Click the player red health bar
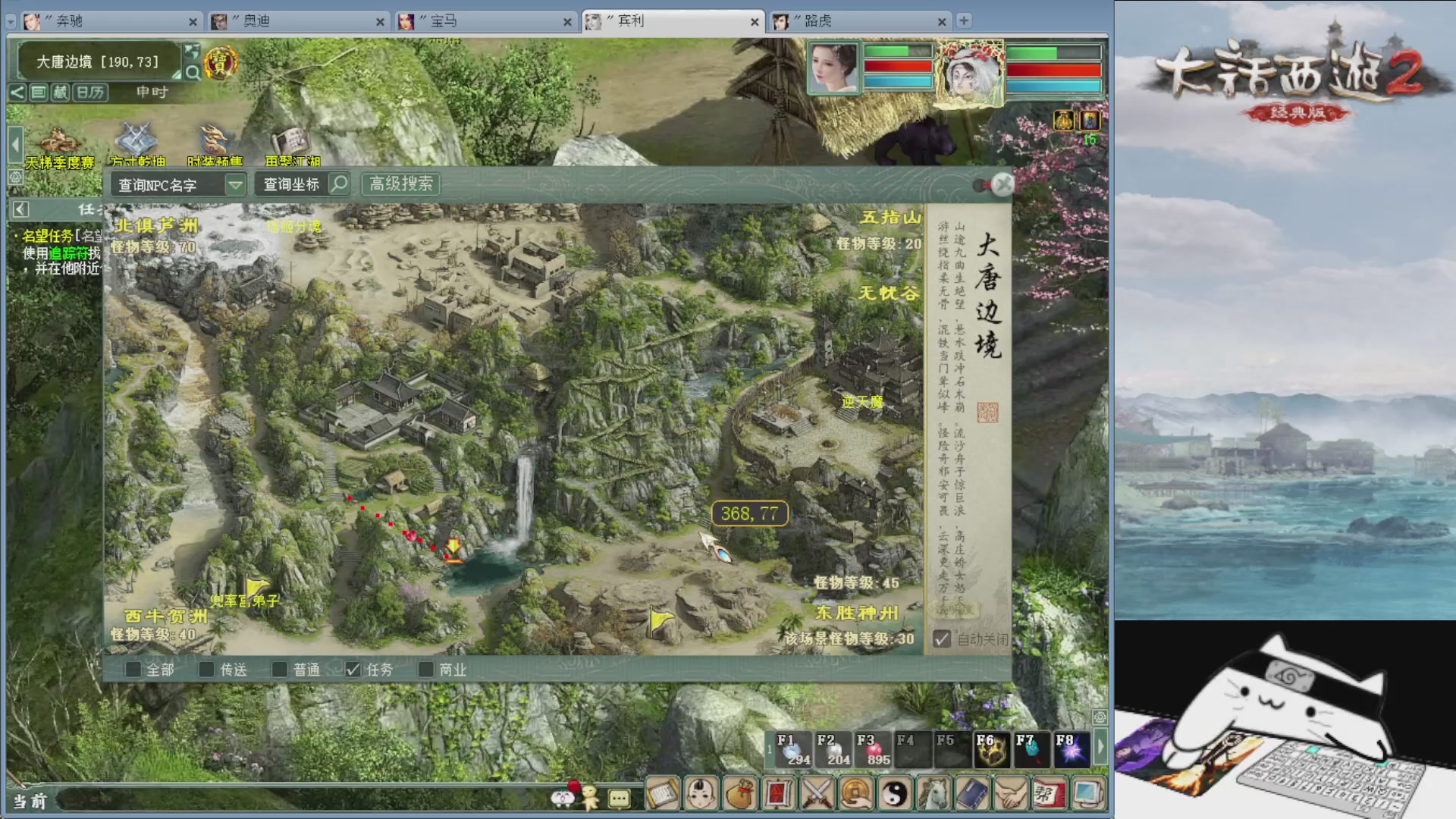The height and width of the screenshot is (819, 1456). (898, 66)
